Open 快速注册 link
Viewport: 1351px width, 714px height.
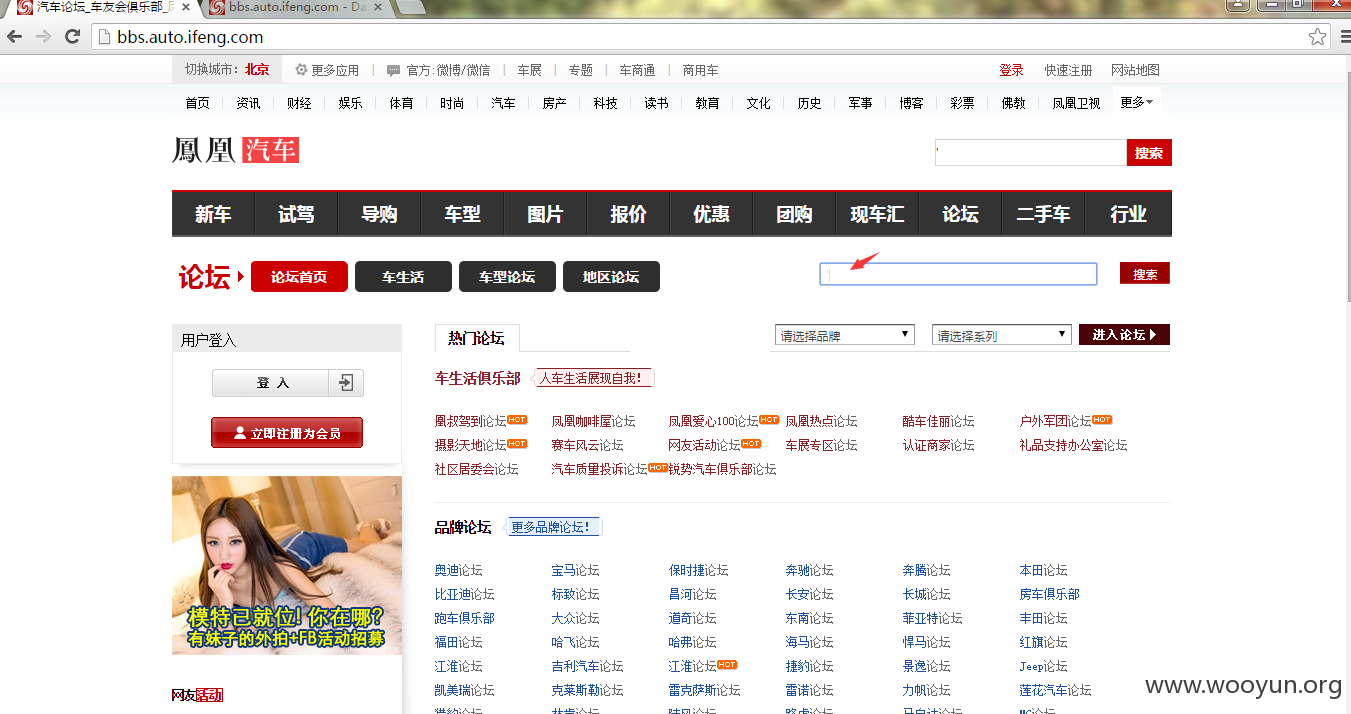1068,70
